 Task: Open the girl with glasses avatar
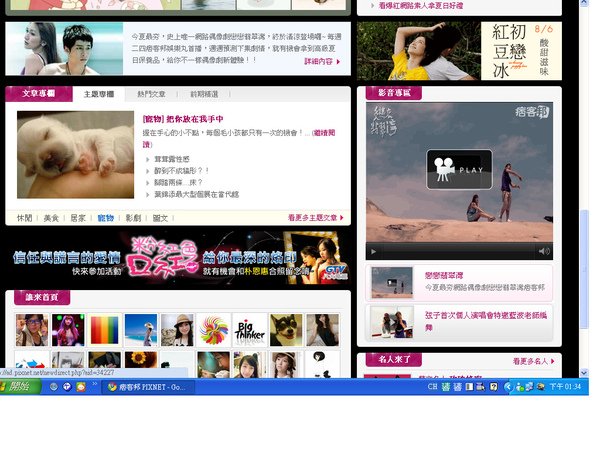[x=32, y=330]
